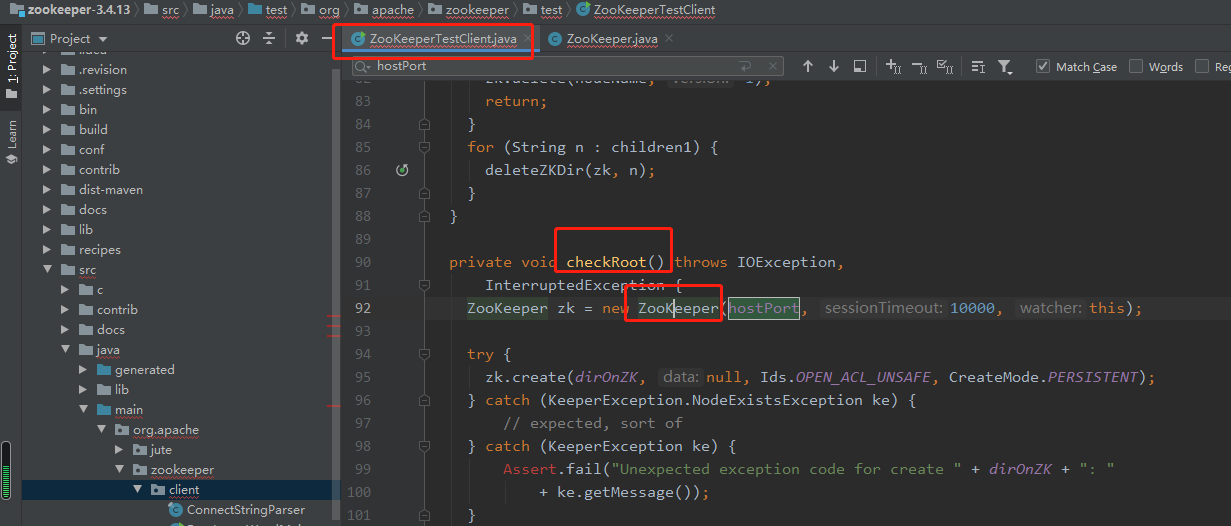Image resolution: width=1231 pixels, height=526 pixels.
Task: Collapse the org.apache package
Action: coord(100,430)
